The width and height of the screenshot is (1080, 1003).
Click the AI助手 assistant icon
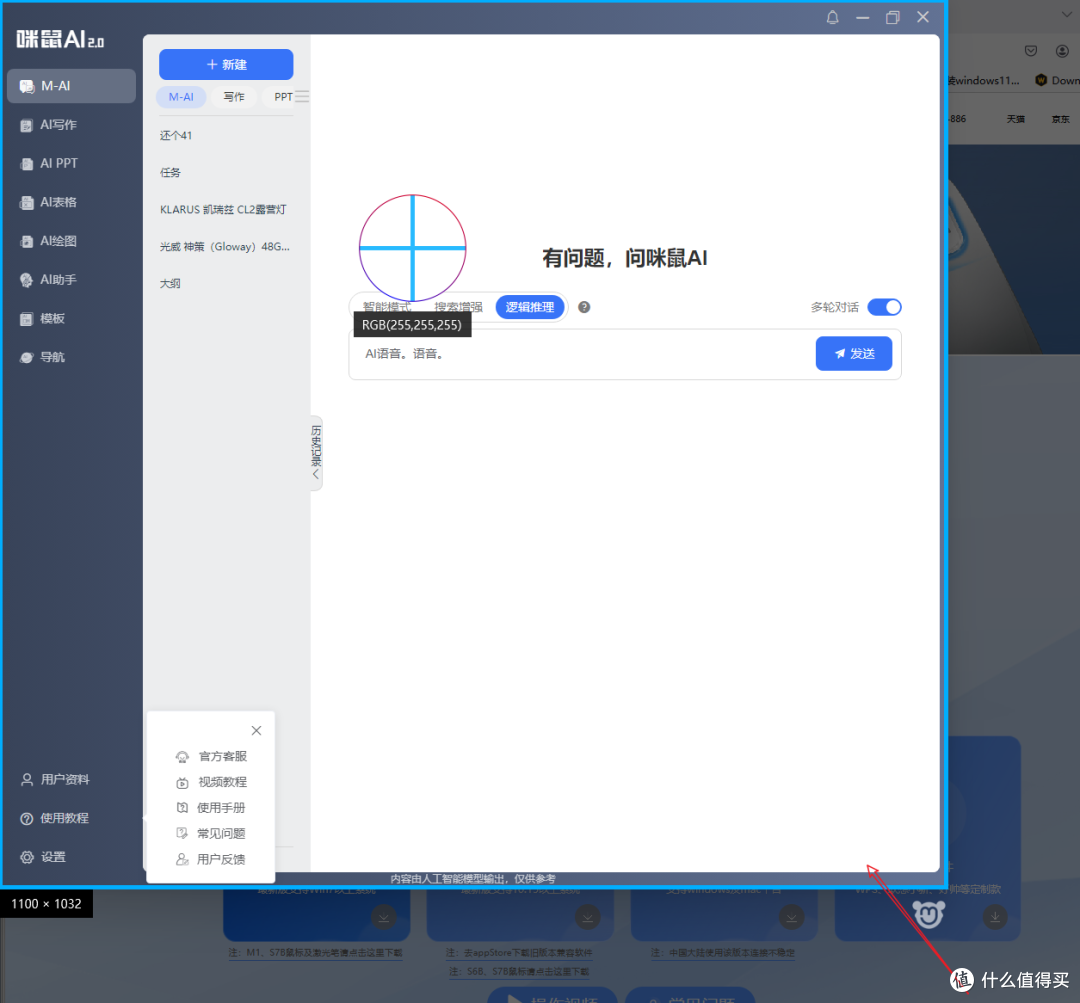[26, 280]
